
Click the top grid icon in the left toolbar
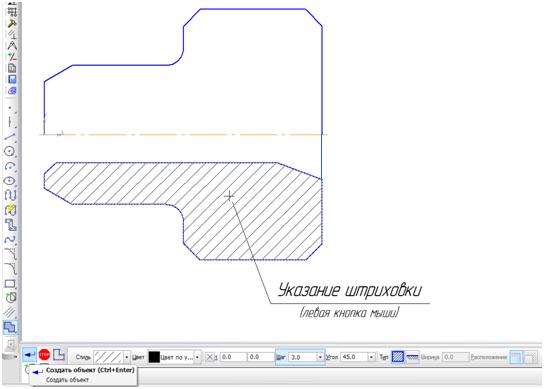click(x=12, y=12)
